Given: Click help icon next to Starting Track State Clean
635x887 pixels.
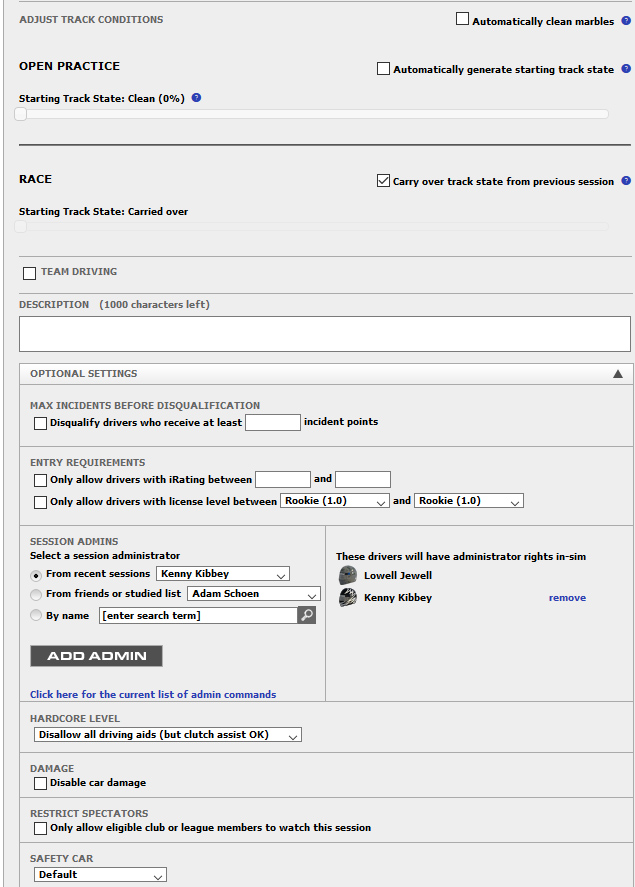Looking at the screenshot, I should pos(196,98).
